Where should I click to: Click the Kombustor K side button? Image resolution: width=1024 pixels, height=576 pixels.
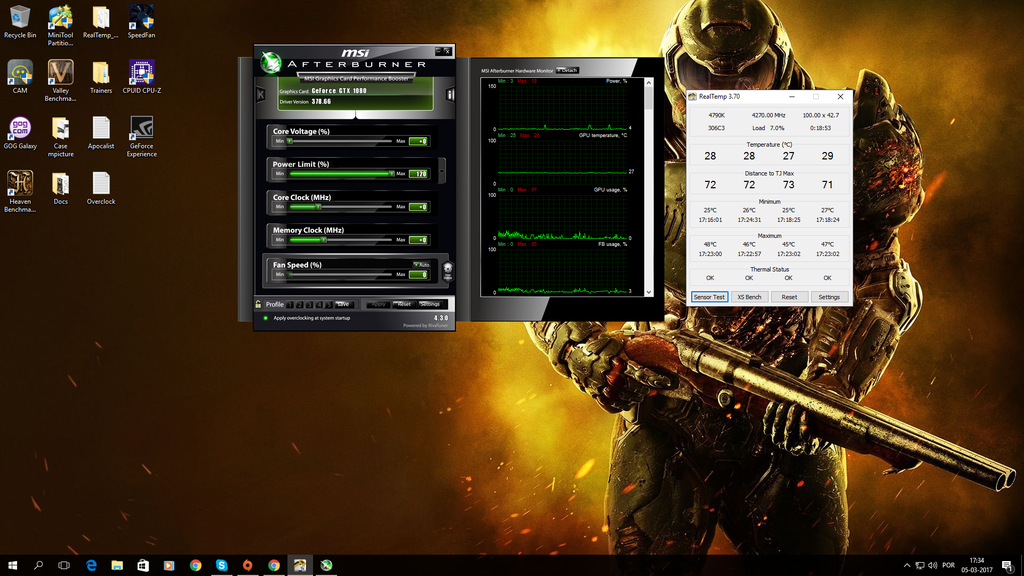coord(261,95)
